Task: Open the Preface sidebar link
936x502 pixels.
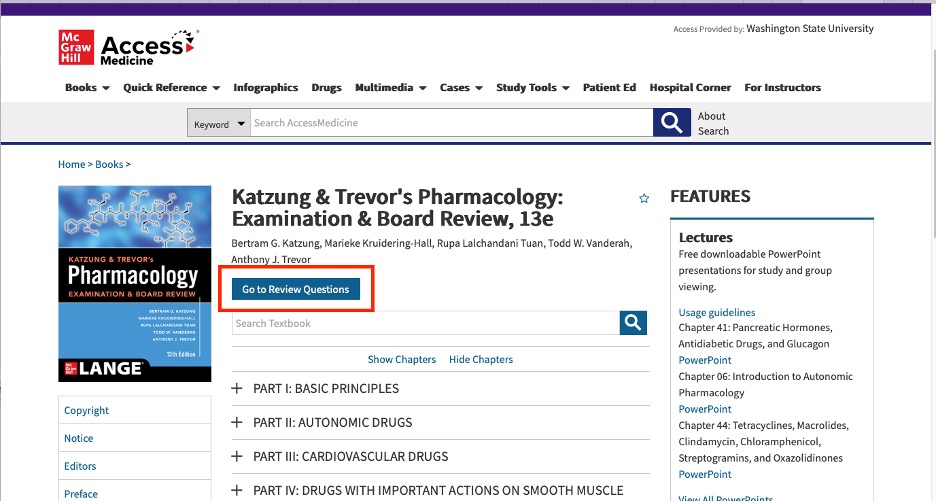Action: pos(81,494)
